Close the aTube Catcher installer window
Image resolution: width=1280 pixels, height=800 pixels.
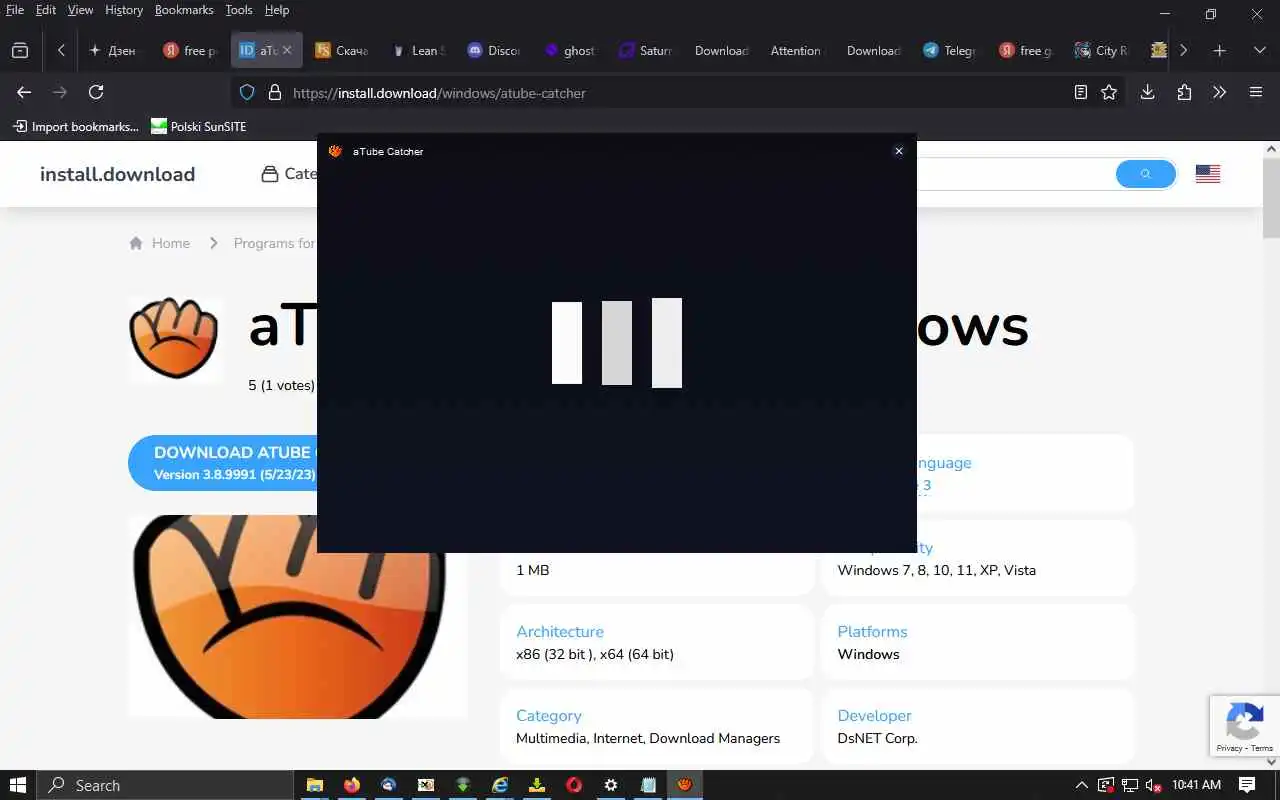tap(898, 151)
